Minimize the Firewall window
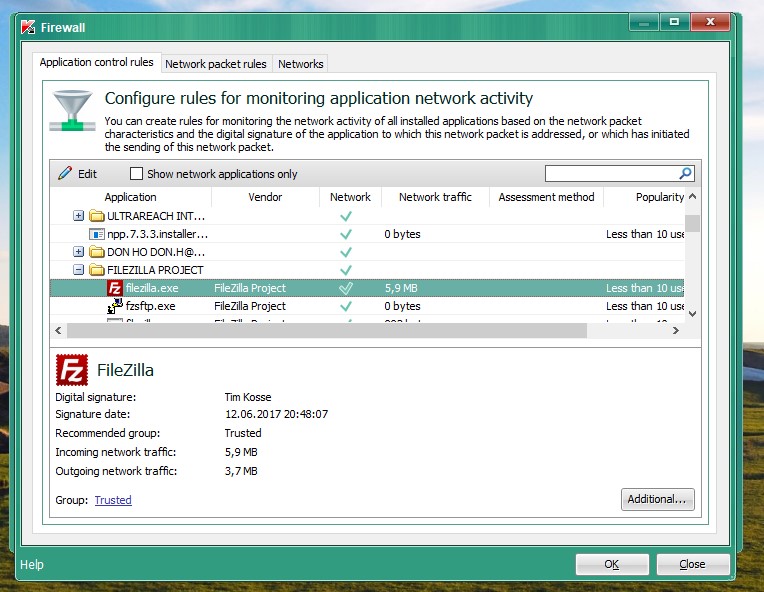 (644, 22)
